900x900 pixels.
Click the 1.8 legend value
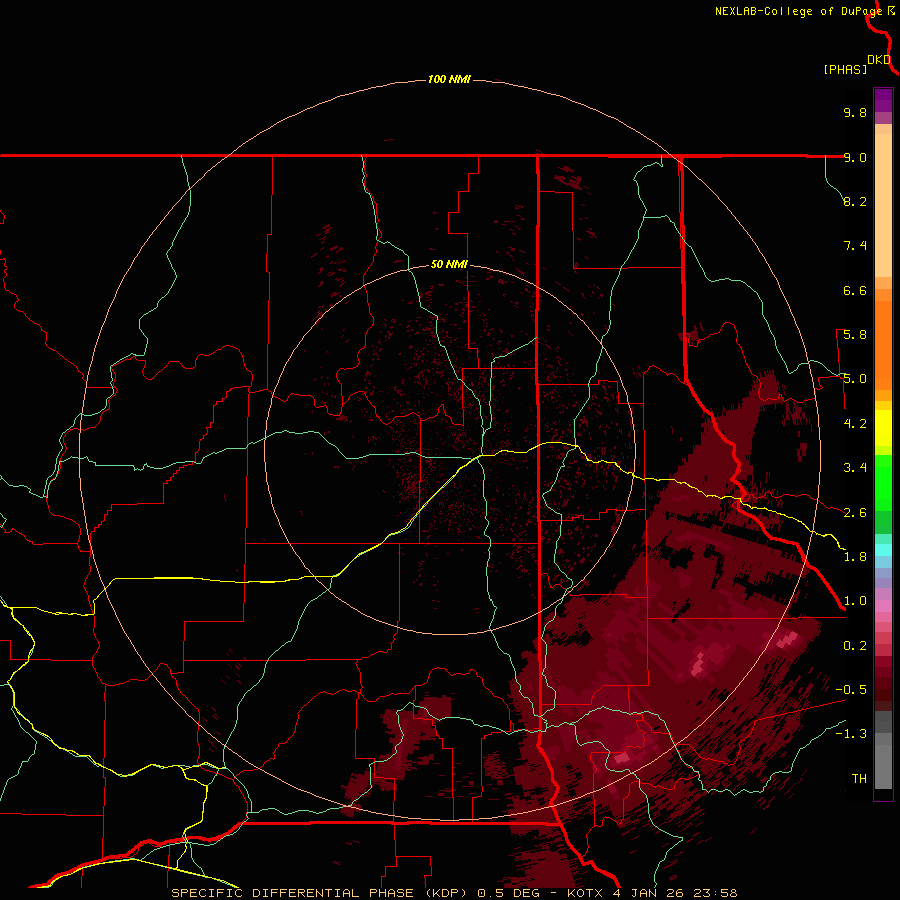(855, 557)
